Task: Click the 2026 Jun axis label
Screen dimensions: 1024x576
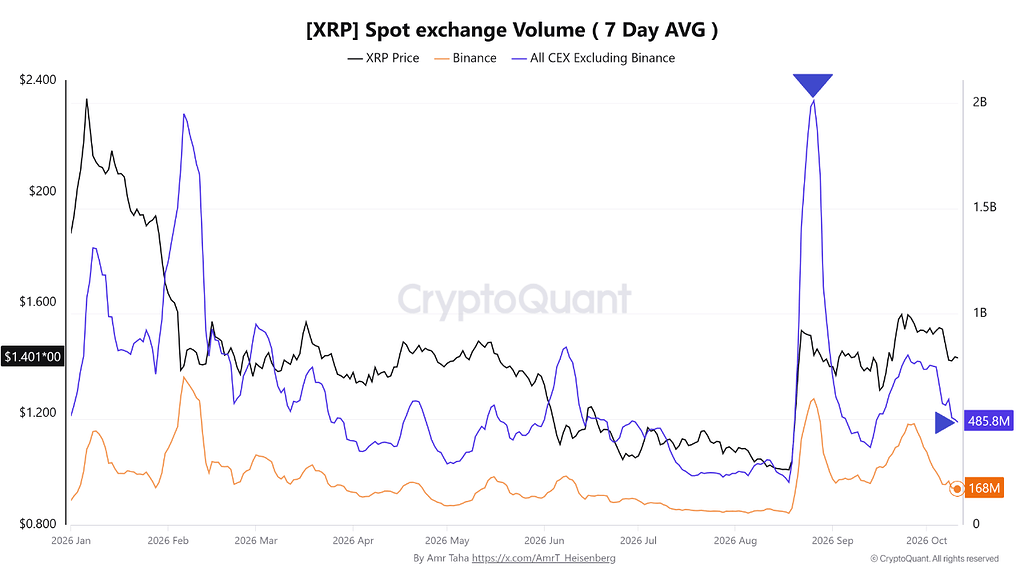Action: tap(544, 541)
